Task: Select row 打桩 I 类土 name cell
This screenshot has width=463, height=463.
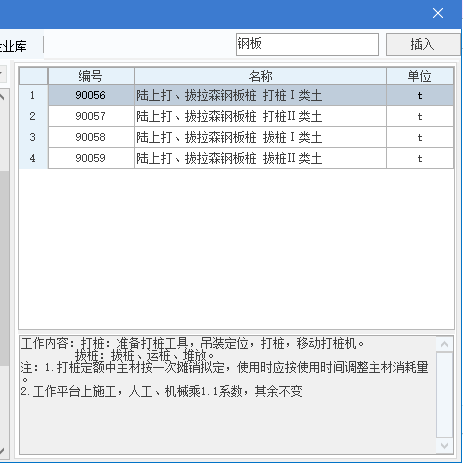Action: pos(260,95)
